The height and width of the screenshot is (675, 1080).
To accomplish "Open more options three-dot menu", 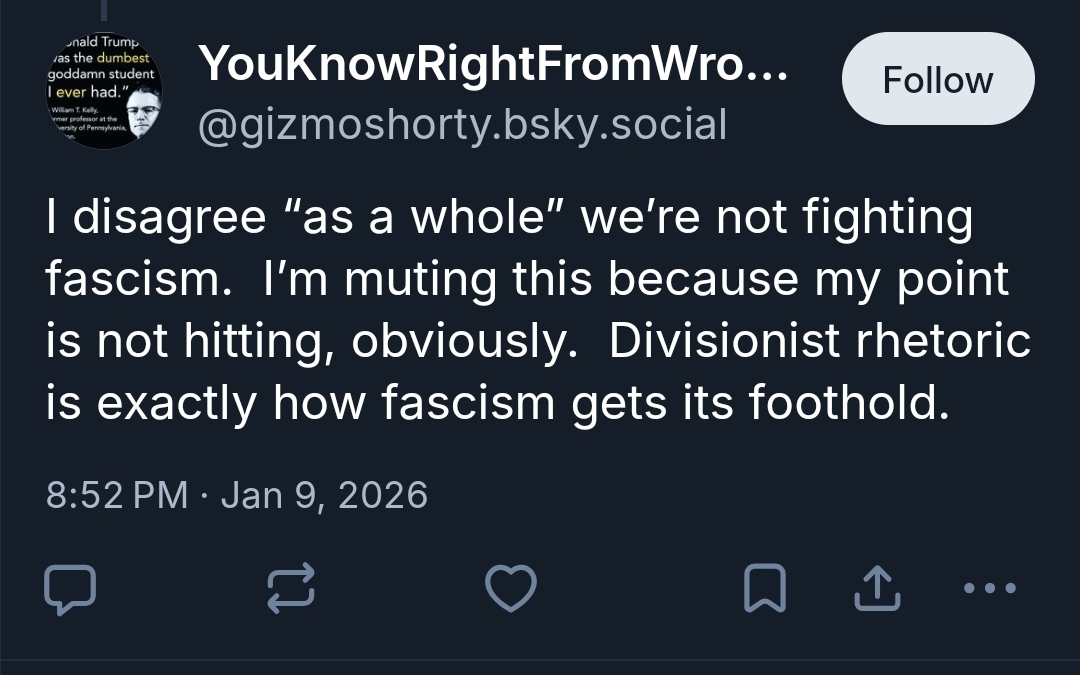I will pos(988,588).
